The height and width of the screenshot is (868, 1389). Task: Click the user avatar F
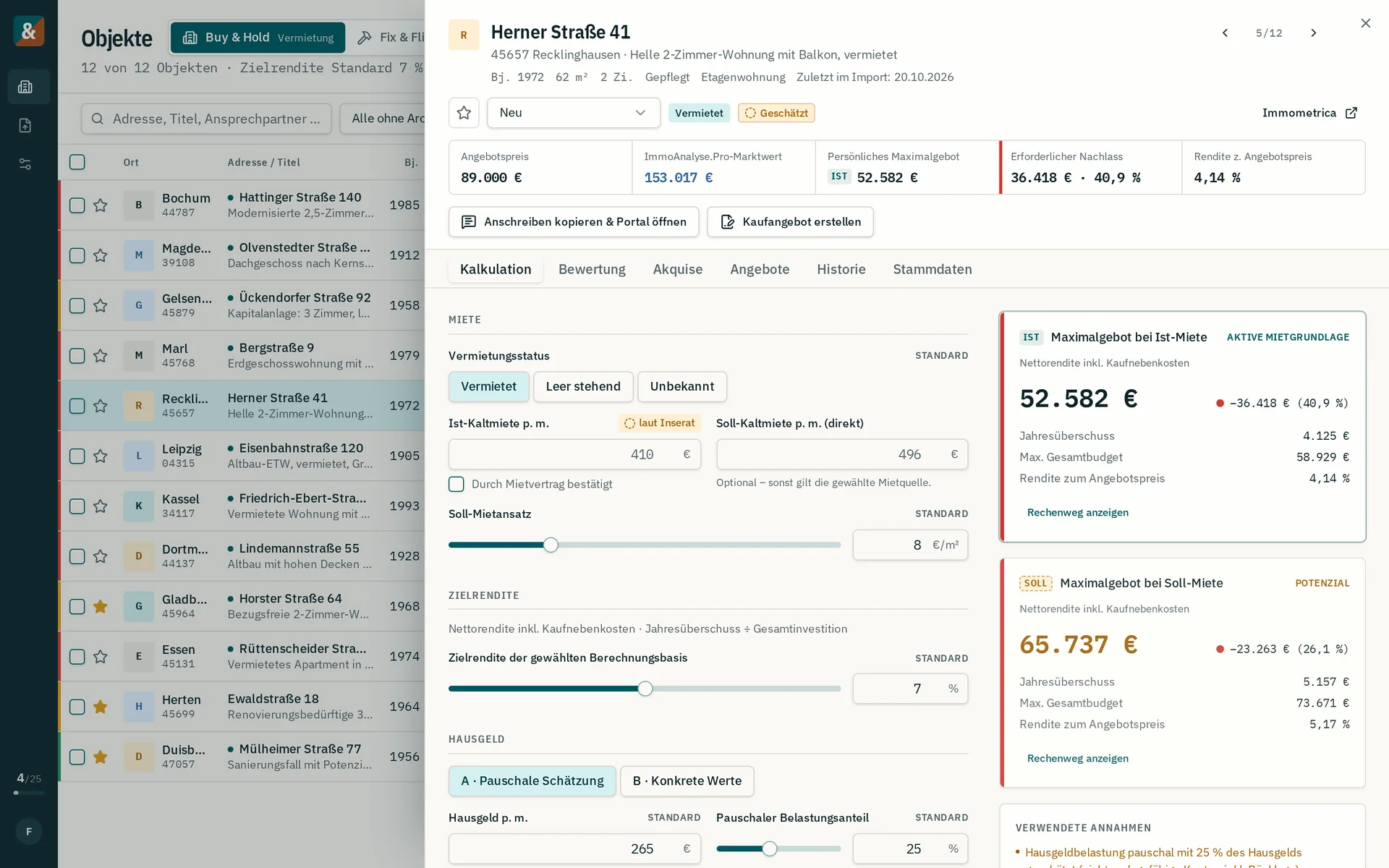[29, 831]
